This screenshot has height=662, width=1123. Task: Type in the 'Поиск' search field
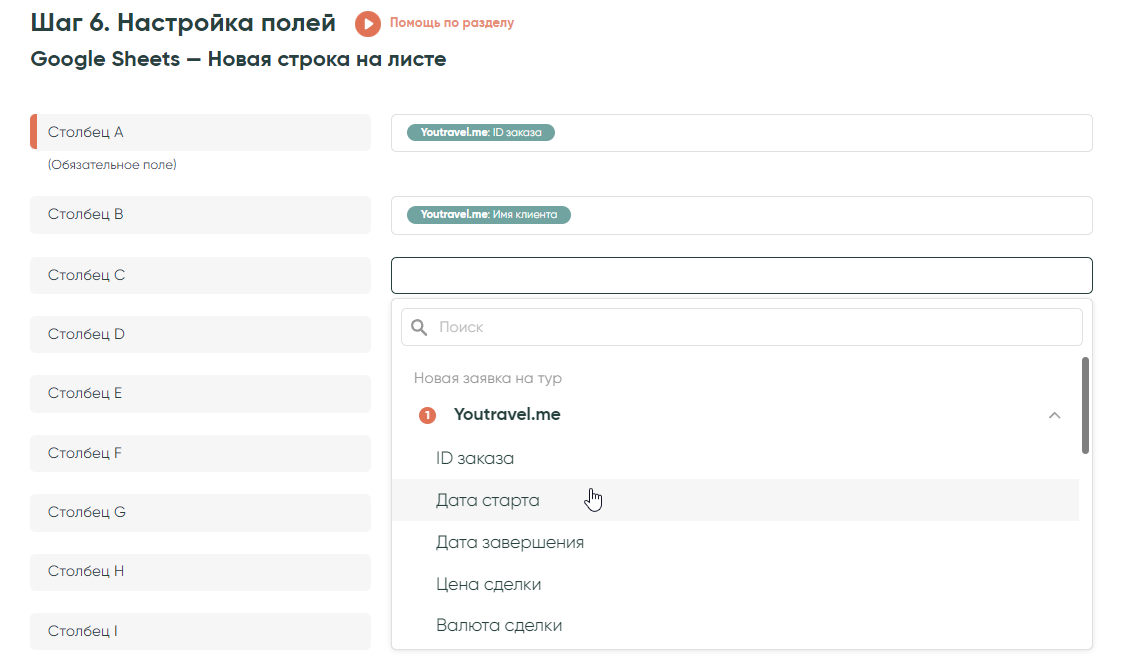750,327
